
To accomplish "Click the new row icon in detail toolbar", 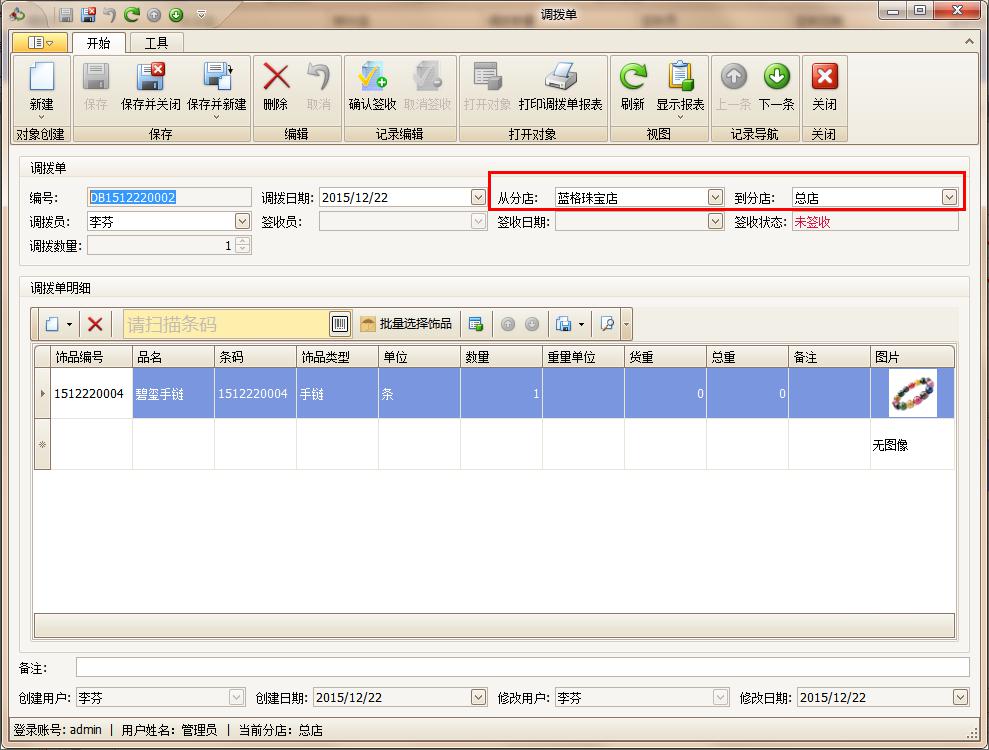I will point(52,324).
